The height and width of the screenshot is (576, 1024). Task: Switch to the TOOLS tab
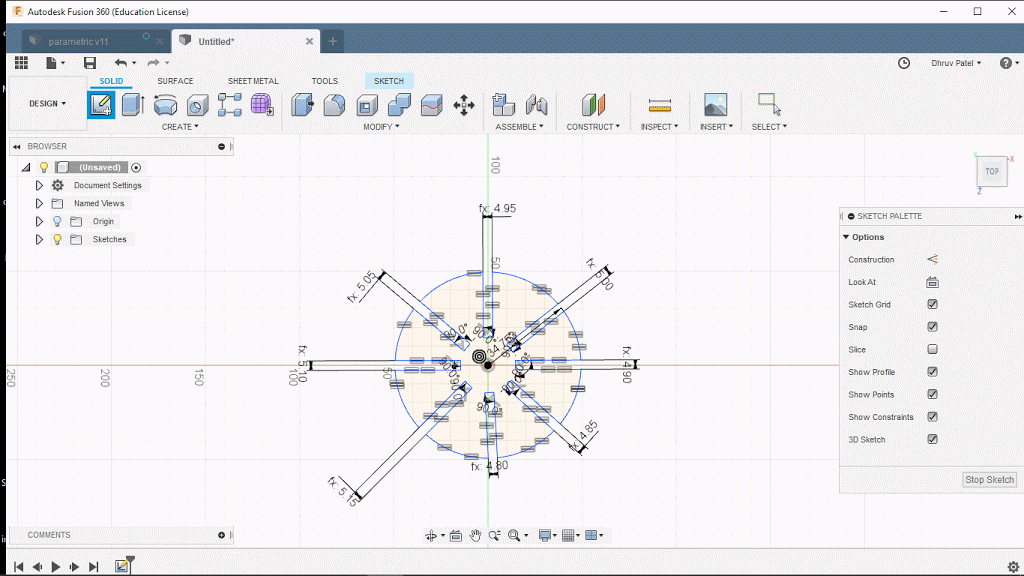click(x=325, y=81)
